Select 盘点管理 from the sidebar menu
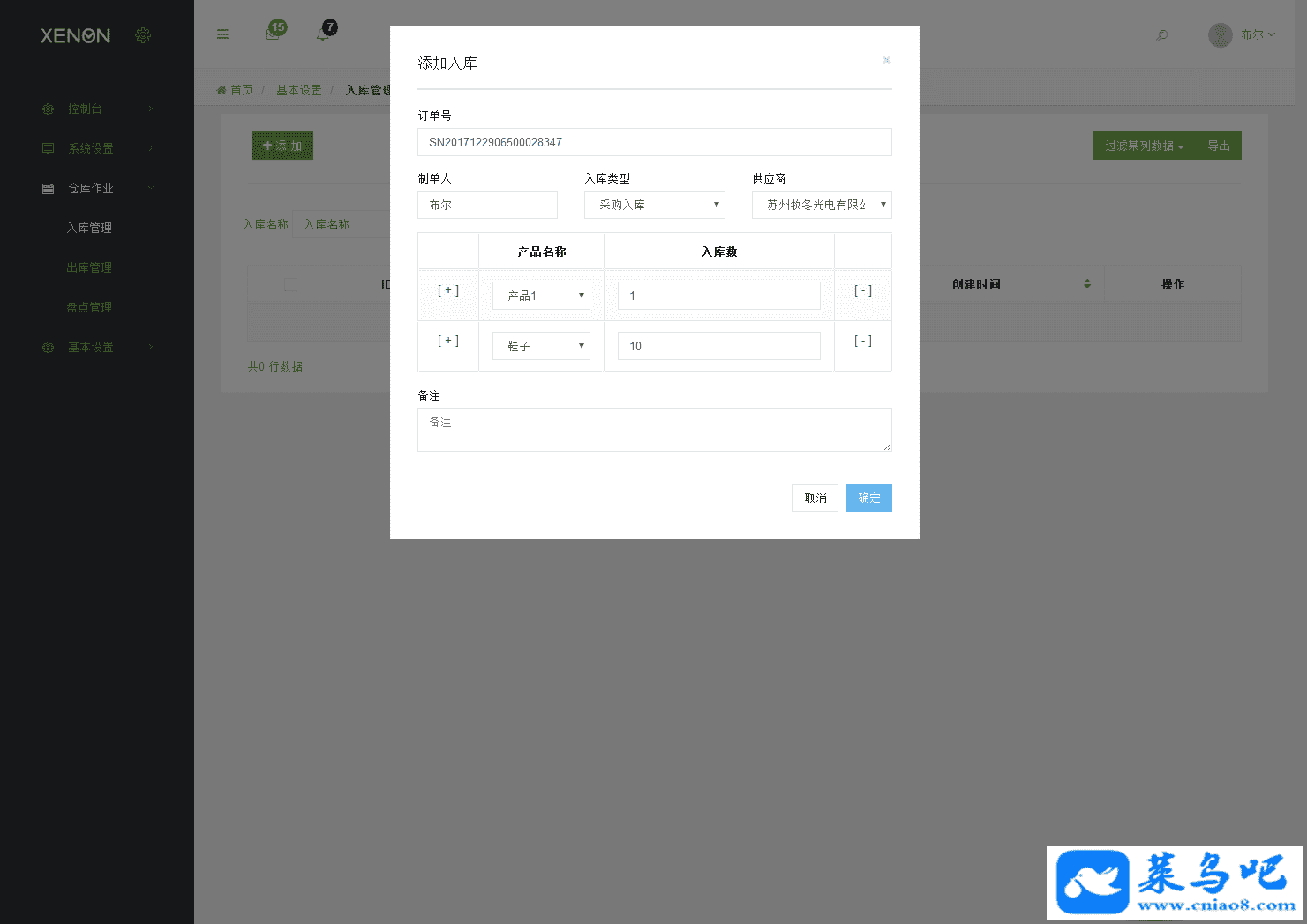1307x924 pixels. [89, 307]
